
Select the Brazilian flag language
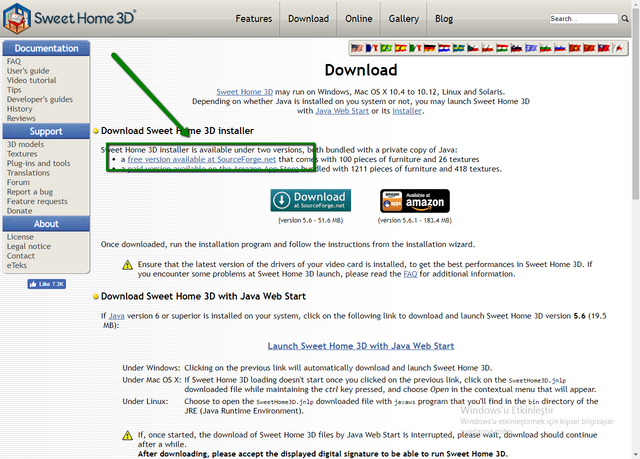point(386,48)
